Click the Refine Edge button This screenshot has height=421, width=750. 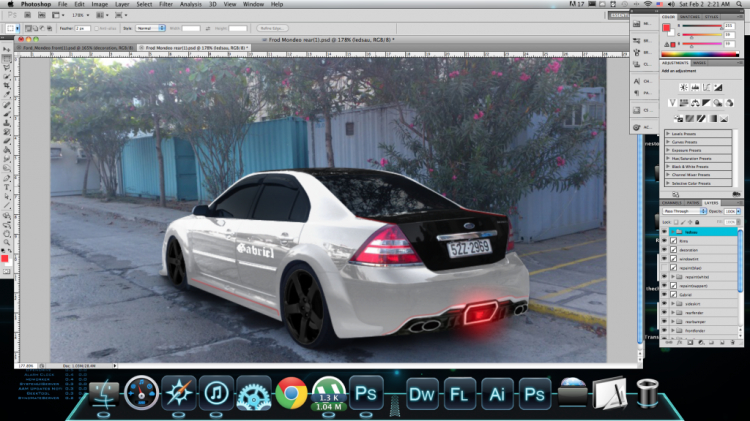click(x=272, y=28)
